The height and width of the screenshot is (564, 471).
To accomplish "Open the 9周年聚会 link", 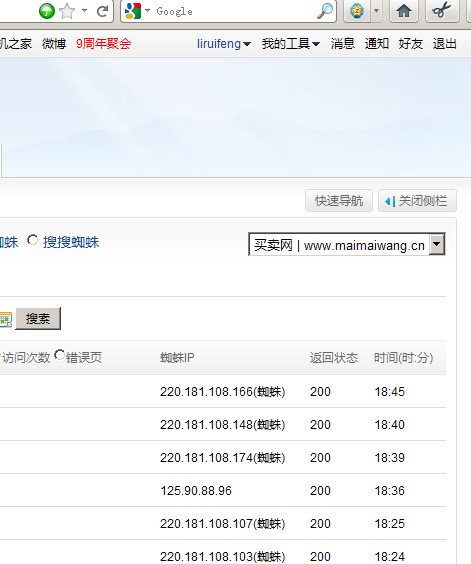I will click(103, 44).
